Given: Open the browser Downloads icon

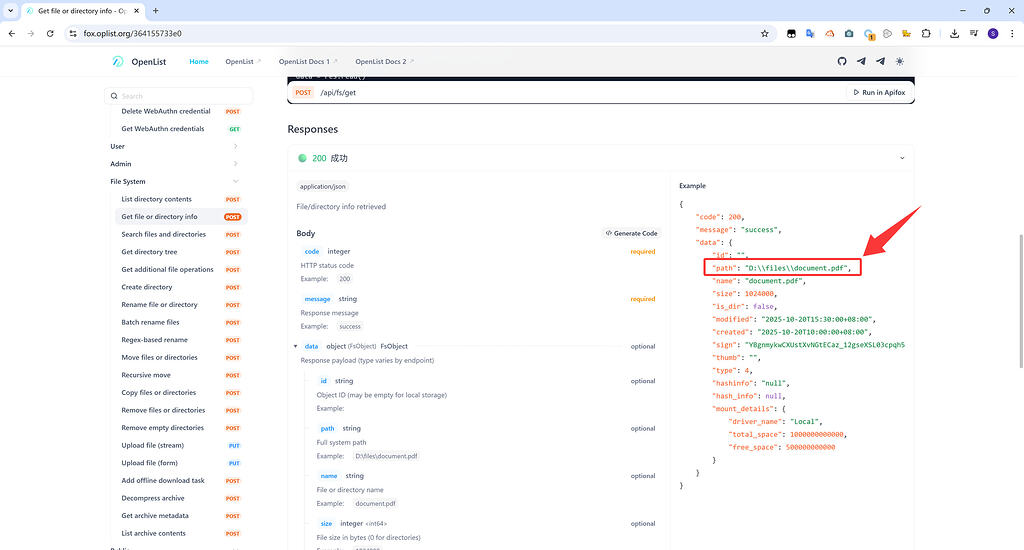Looking at the screenshot, I should 954,33.
